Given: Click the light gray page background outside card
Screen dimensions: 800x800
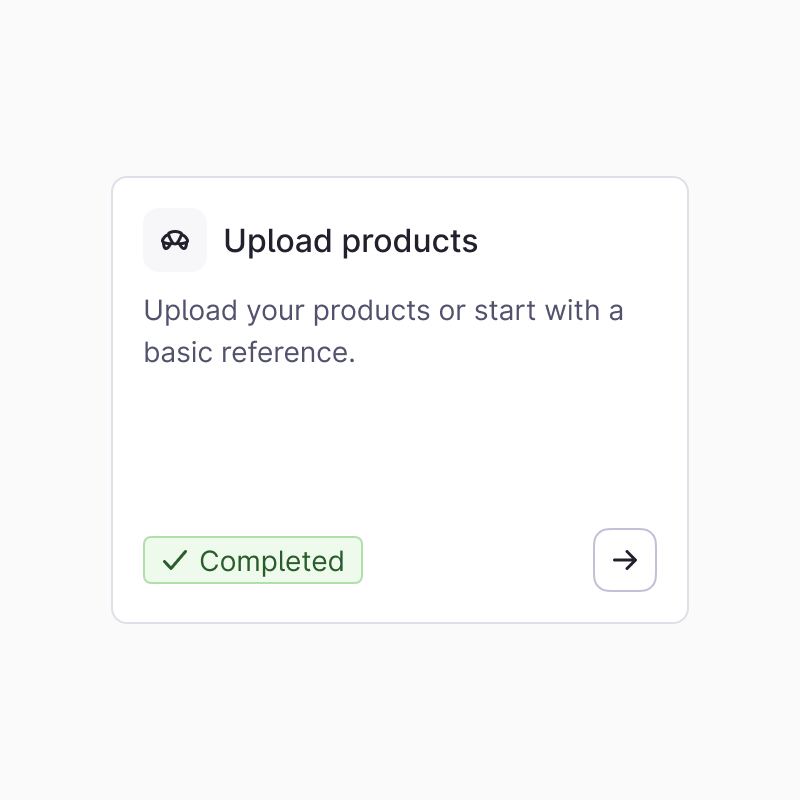Looking at the screenshot, I should click(x=400, y=720).
